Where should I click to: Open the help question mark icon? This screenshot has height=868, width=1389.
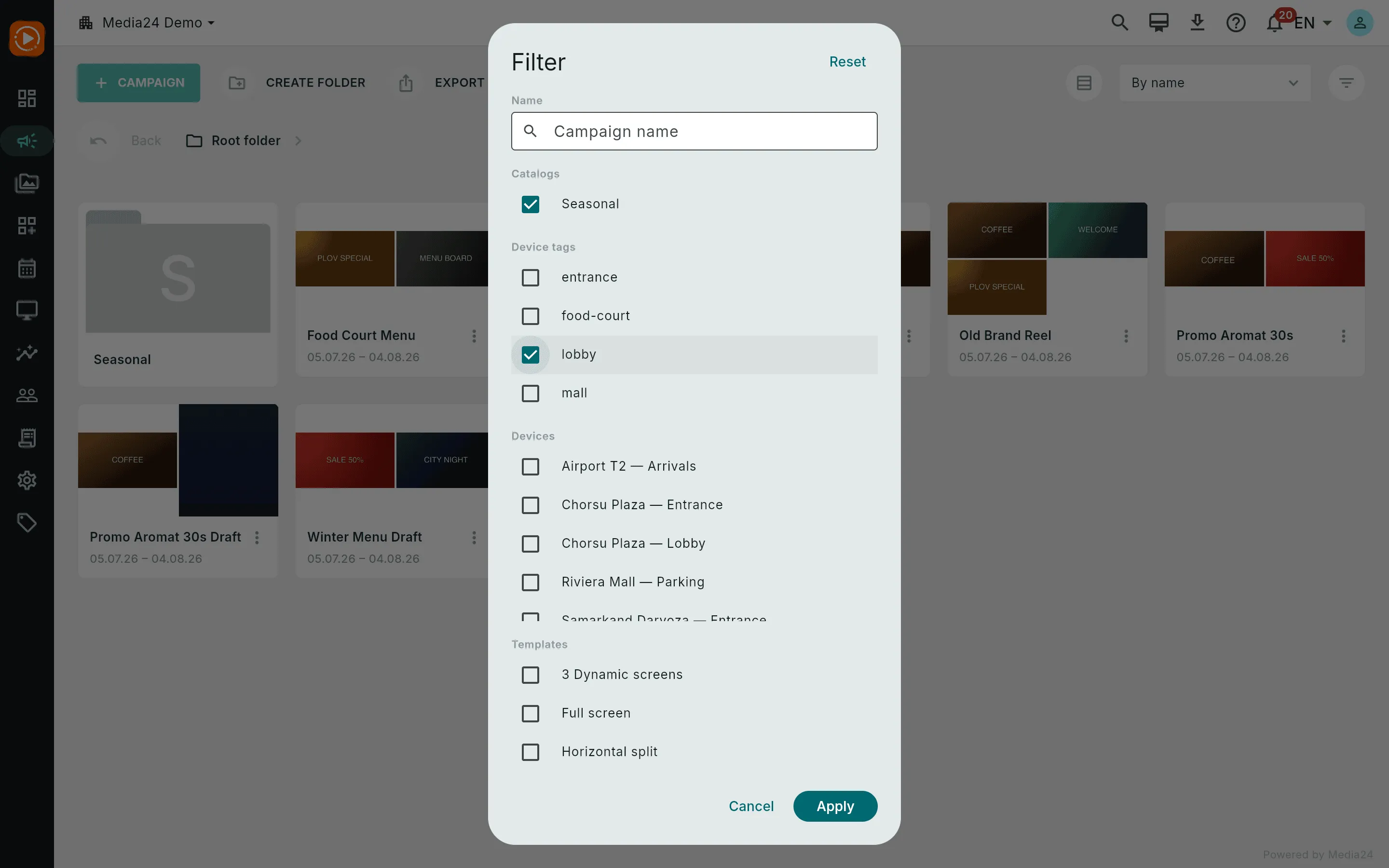(x=1236, y=22)
